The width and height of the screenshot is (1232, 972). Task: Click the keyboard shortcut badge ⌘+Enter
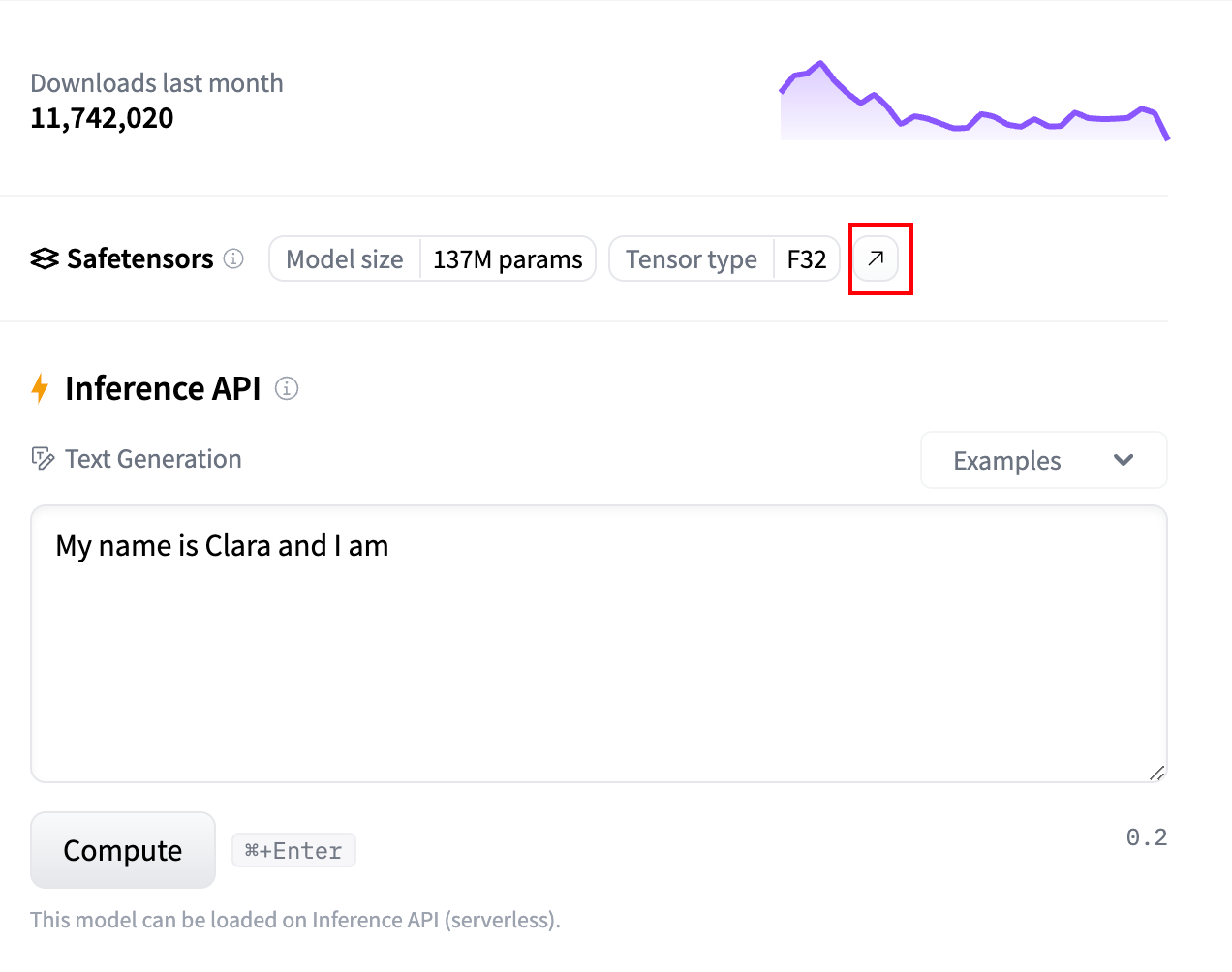[293, 850]
